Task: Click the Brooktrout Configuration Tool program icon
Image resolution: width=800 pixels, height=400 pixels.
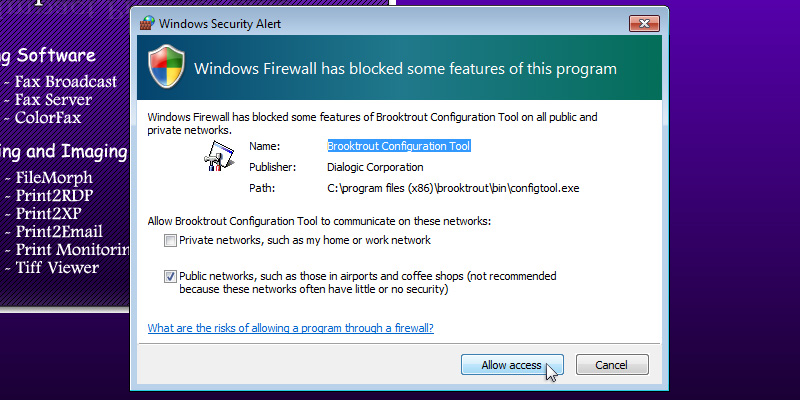Action: pos(219,154)
